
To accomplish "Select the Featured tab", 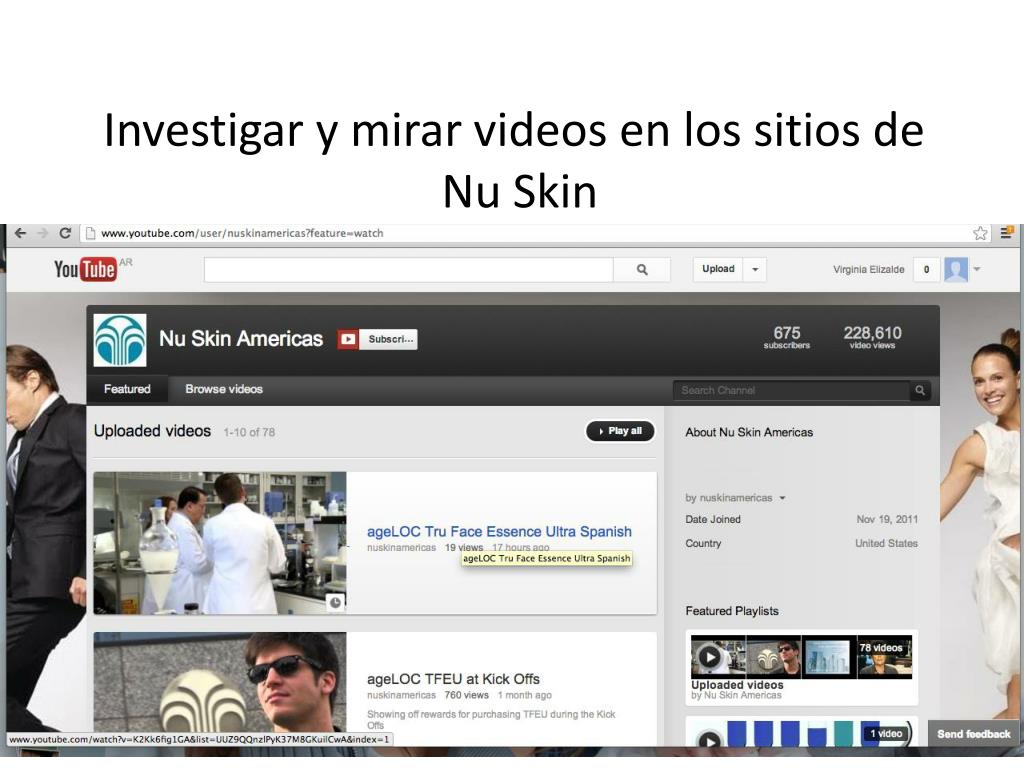I will pos(127,389).
